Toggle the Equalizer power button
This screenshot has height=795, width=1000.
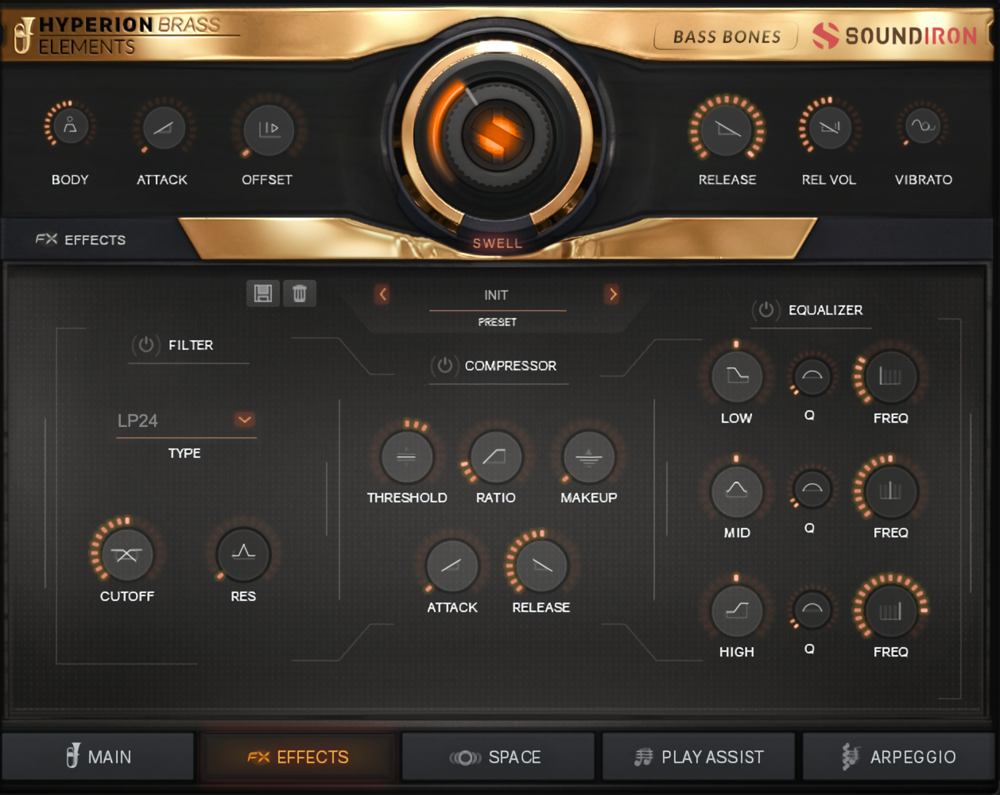766,310
